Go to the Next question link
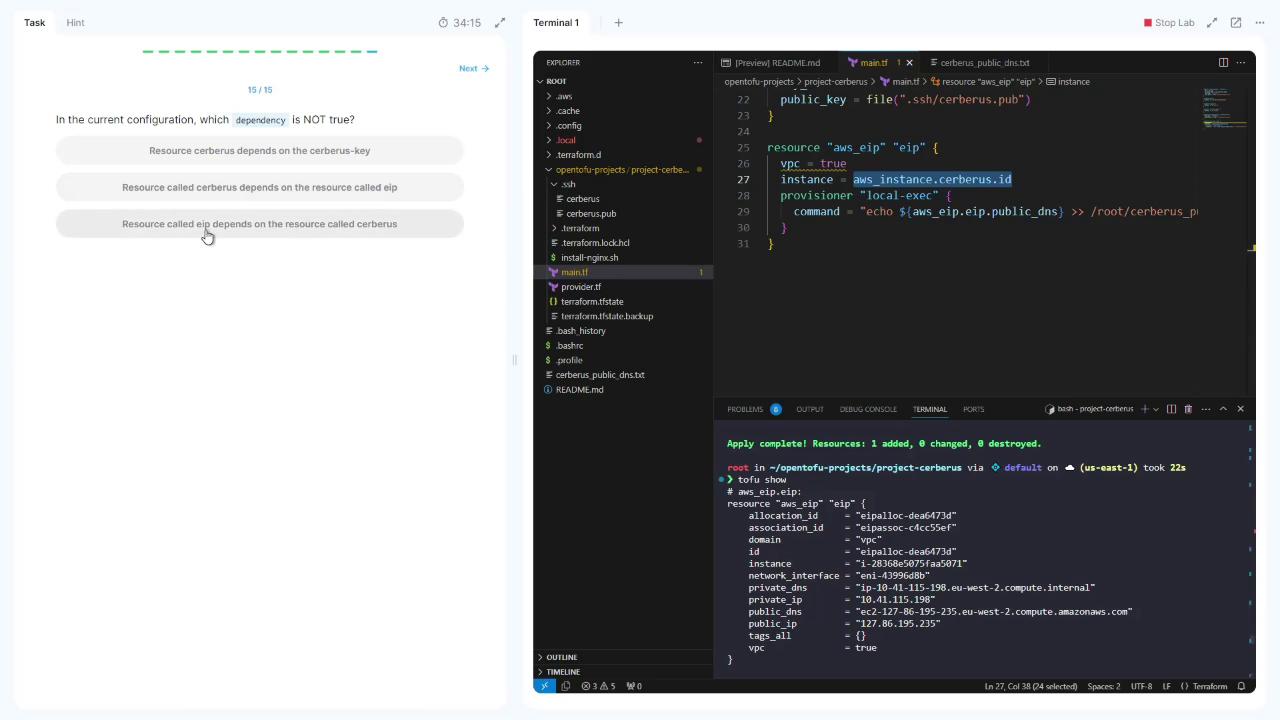Viewport: 1280px width, 720px height. pos(473,68)
